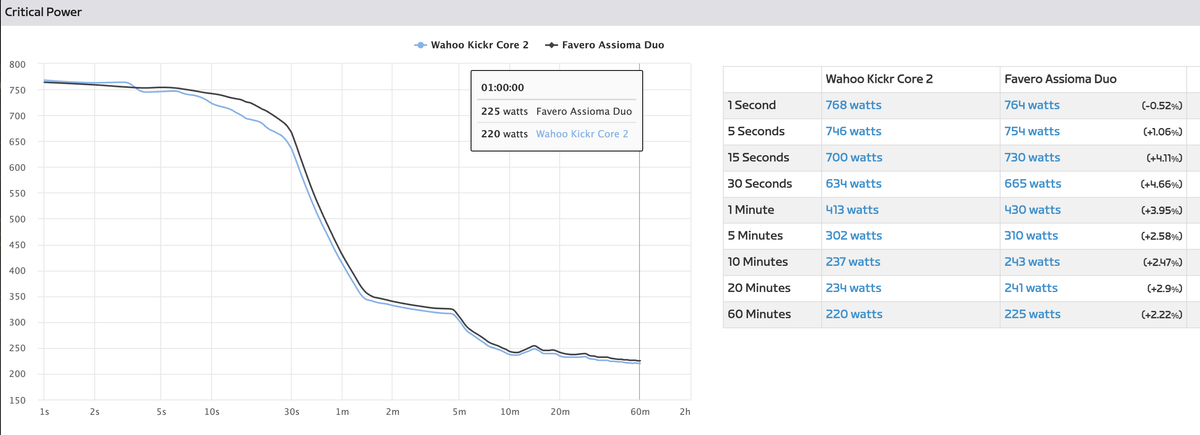The image size is (1200, 435).
Task: Open 243 watts 10 Minutes link
Action: 1031,262
